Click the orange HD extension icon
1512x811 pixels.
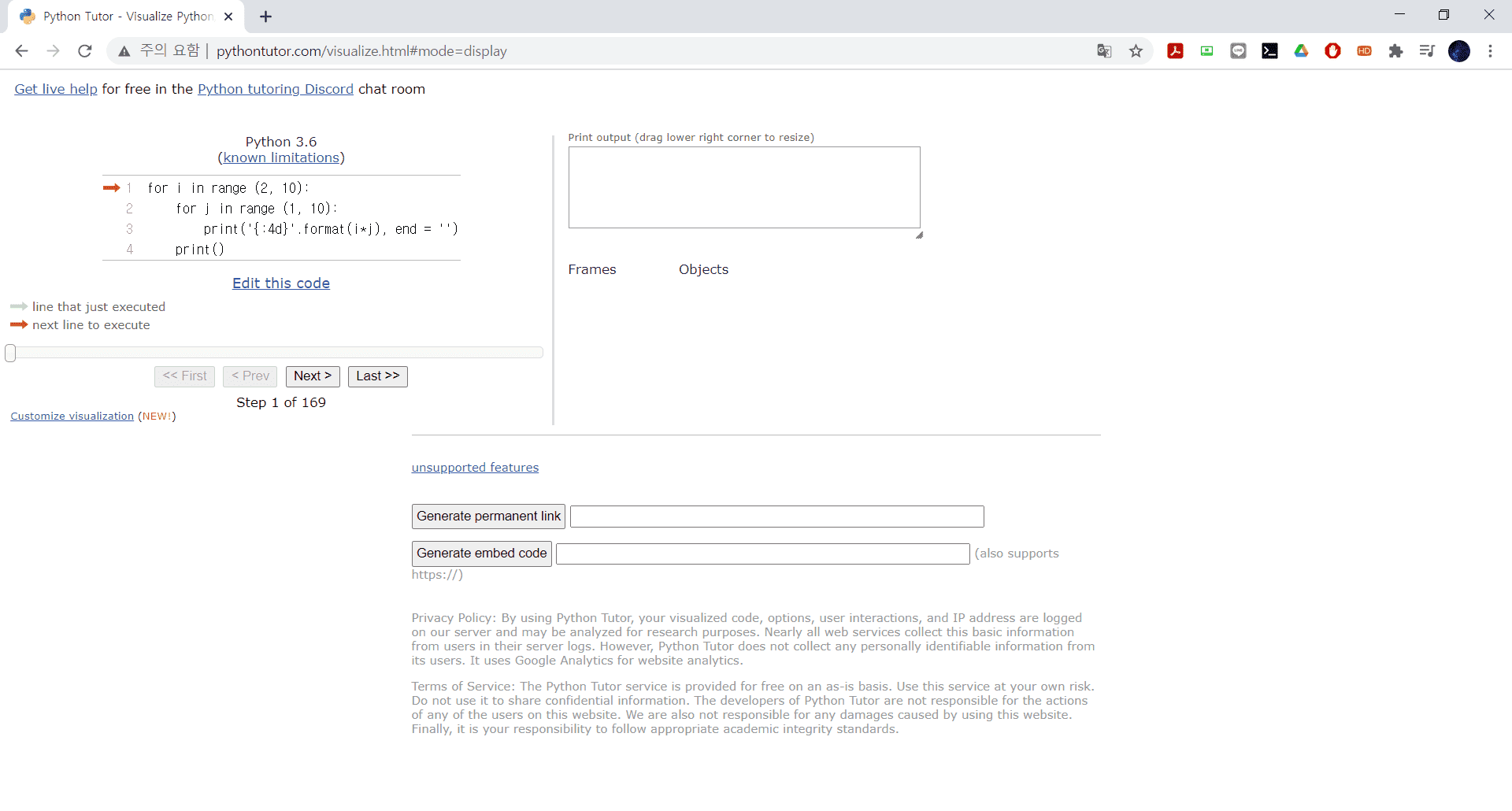coord(1364,51)
